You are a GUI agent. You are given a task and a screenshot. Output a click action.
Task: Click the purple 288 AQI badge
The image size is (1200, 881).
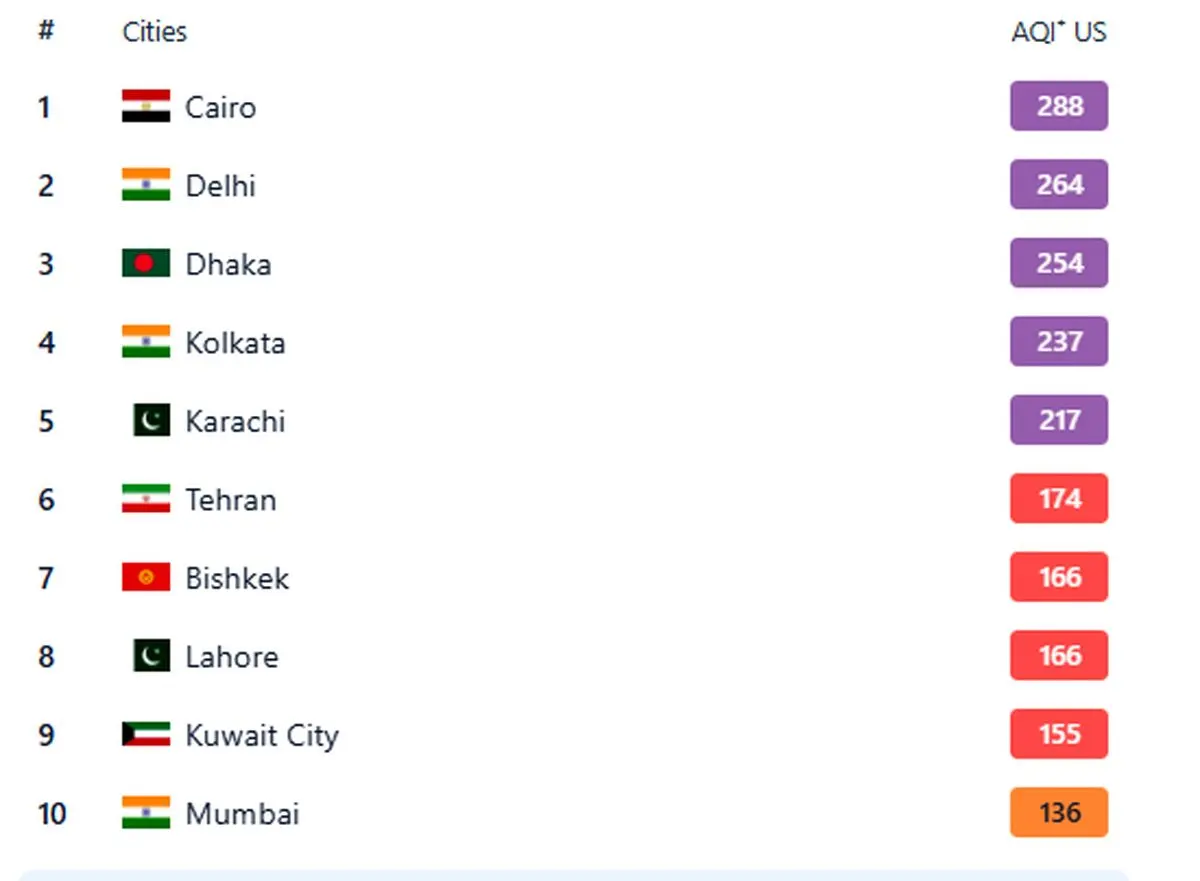[x=1059, y=106]
